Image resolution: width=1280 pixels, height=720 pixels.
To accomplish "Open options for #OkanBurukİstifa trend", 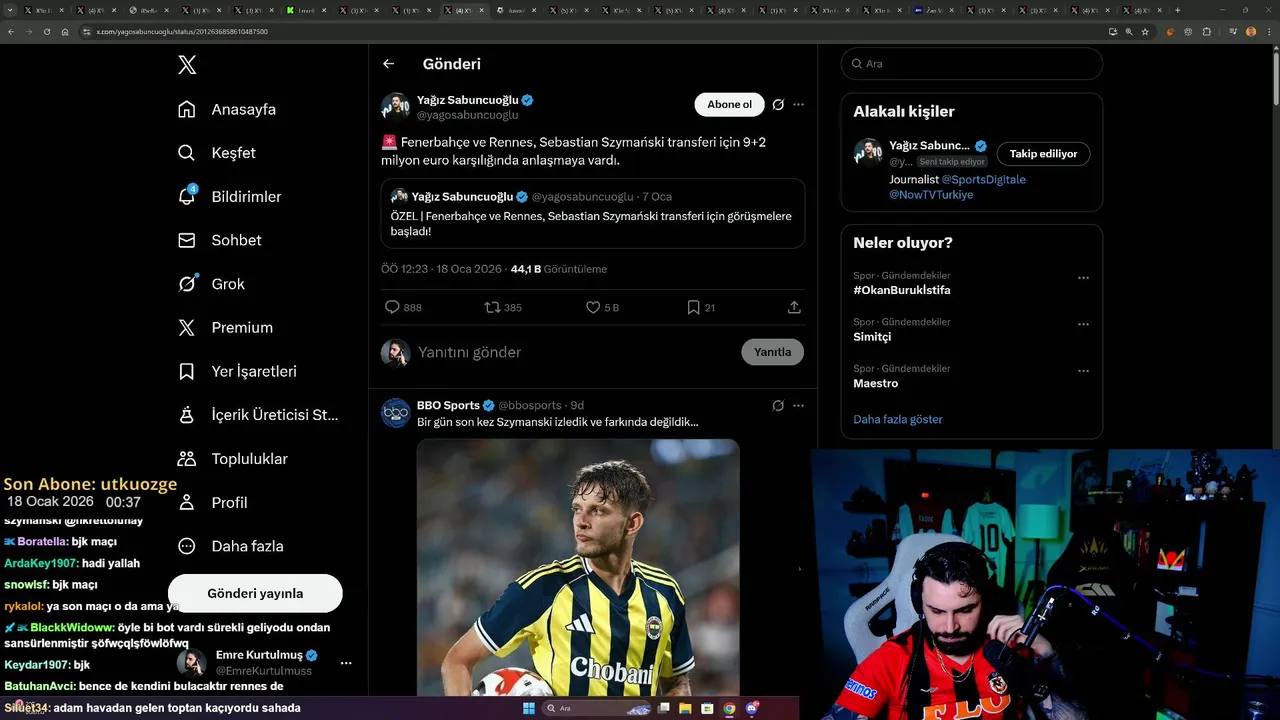I will point(1083,278).
